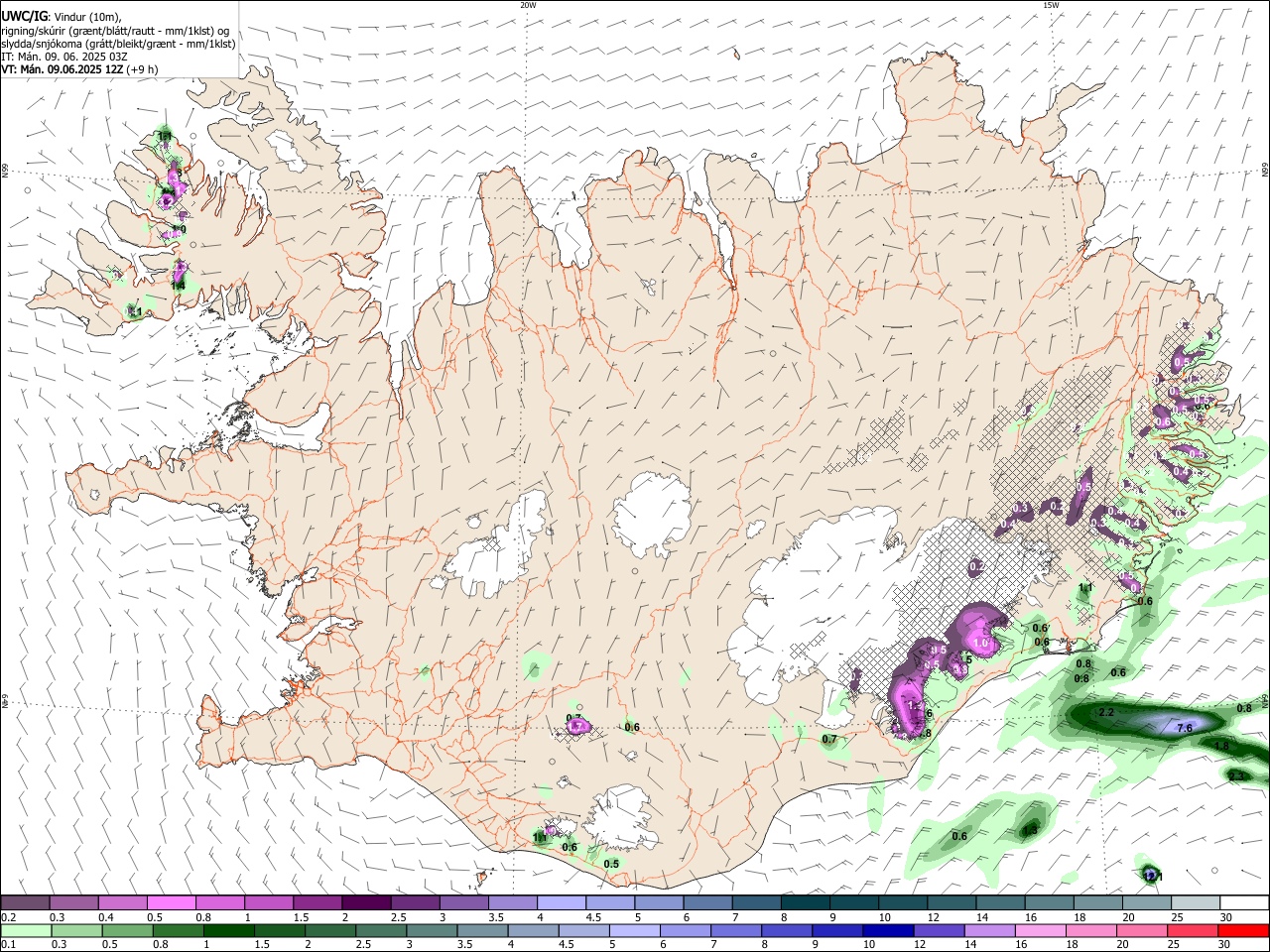Pick lower legend periwinkle swatch at 6
The height and width of the screenshot is (952, 1270).
click(x=686, y=930)
